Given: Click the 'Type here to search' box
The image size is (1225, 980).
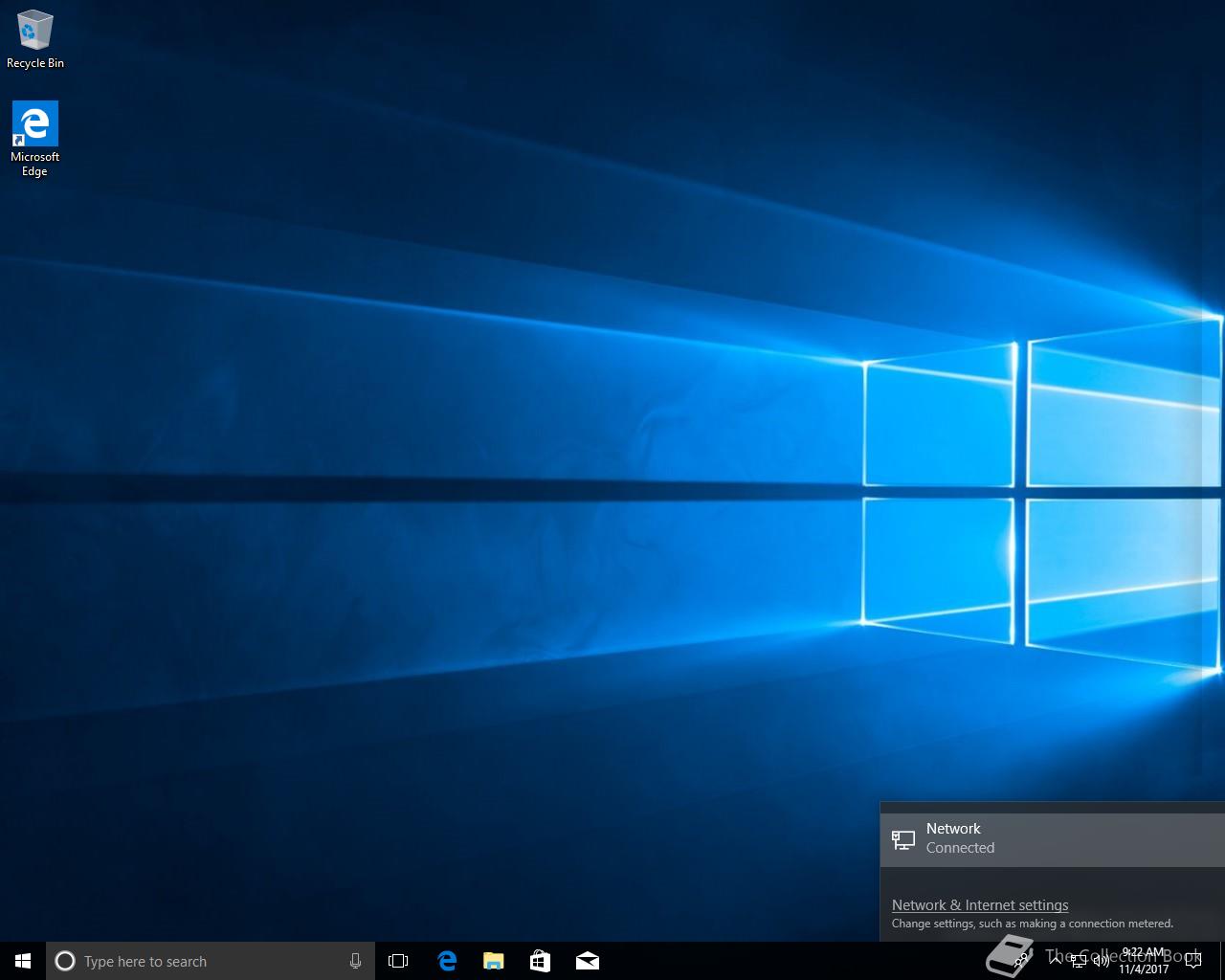Looking at the screenshot, I should 211,961.
